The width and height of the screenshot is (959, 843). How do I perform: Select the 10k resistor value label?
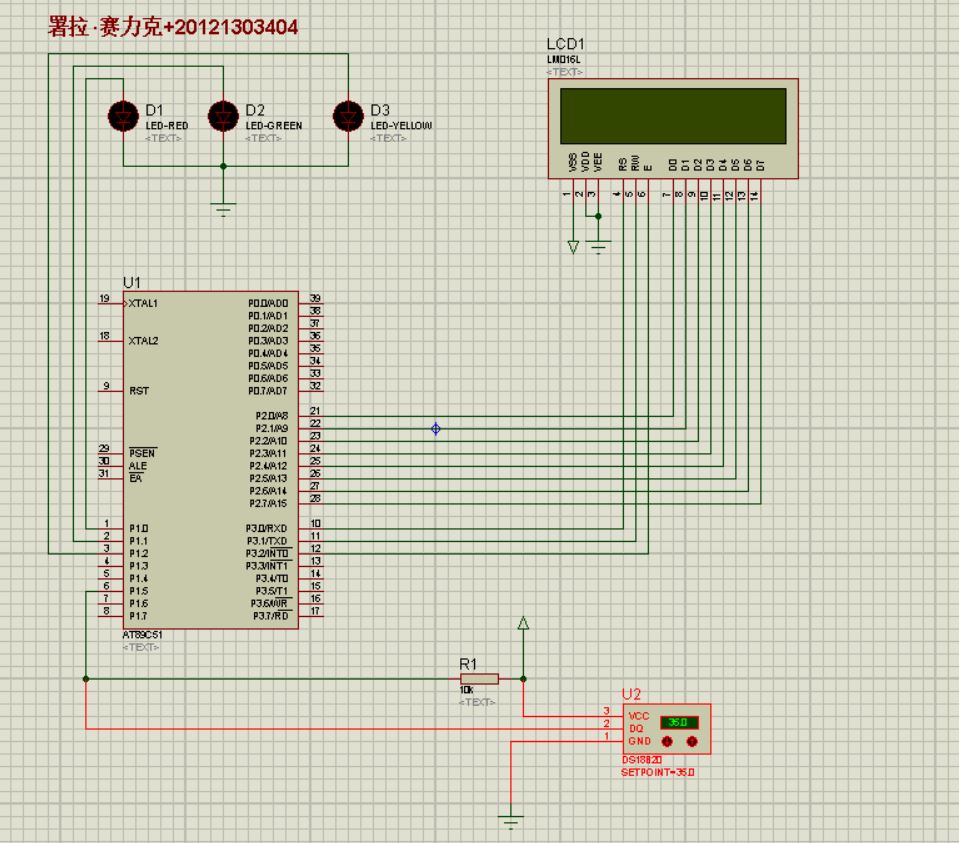tap(466, 690)
